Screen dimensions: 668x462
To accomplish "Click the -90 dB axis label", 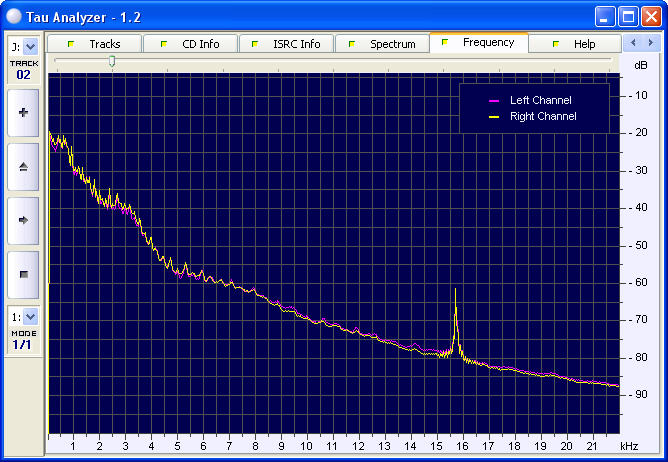I will pos(638,394).
